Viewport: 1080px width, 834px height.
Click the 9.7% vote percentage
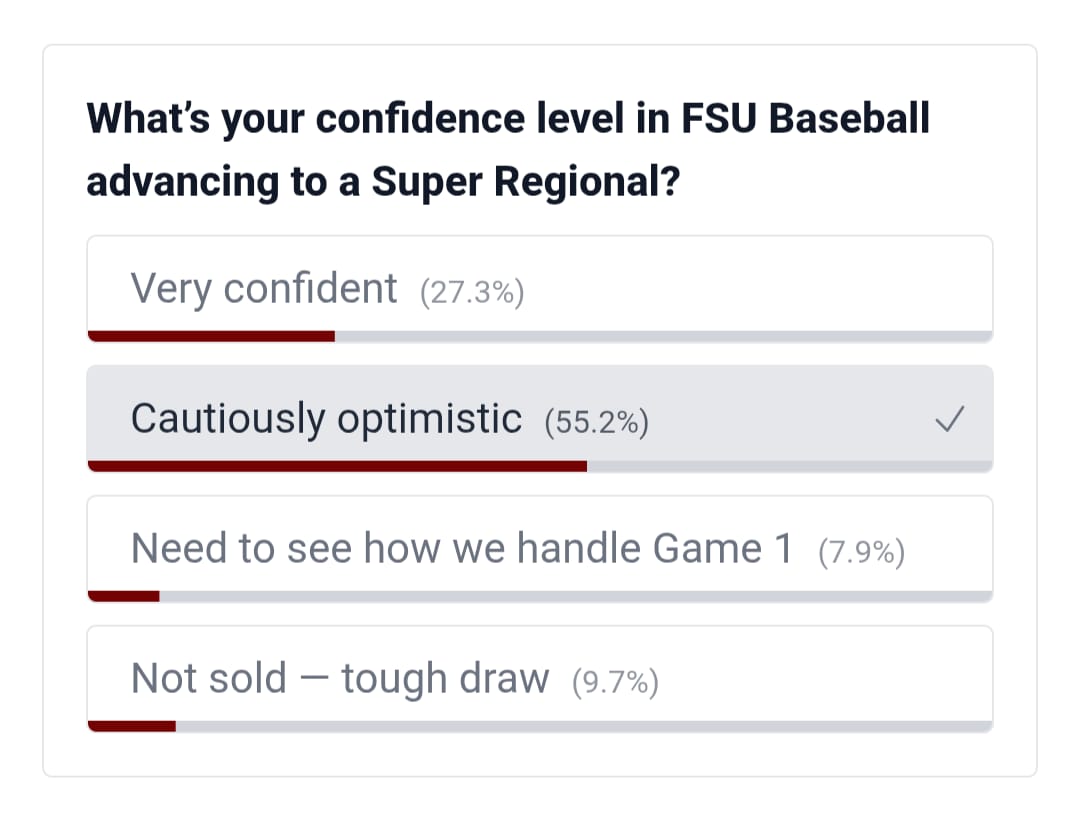click(615, 682)
